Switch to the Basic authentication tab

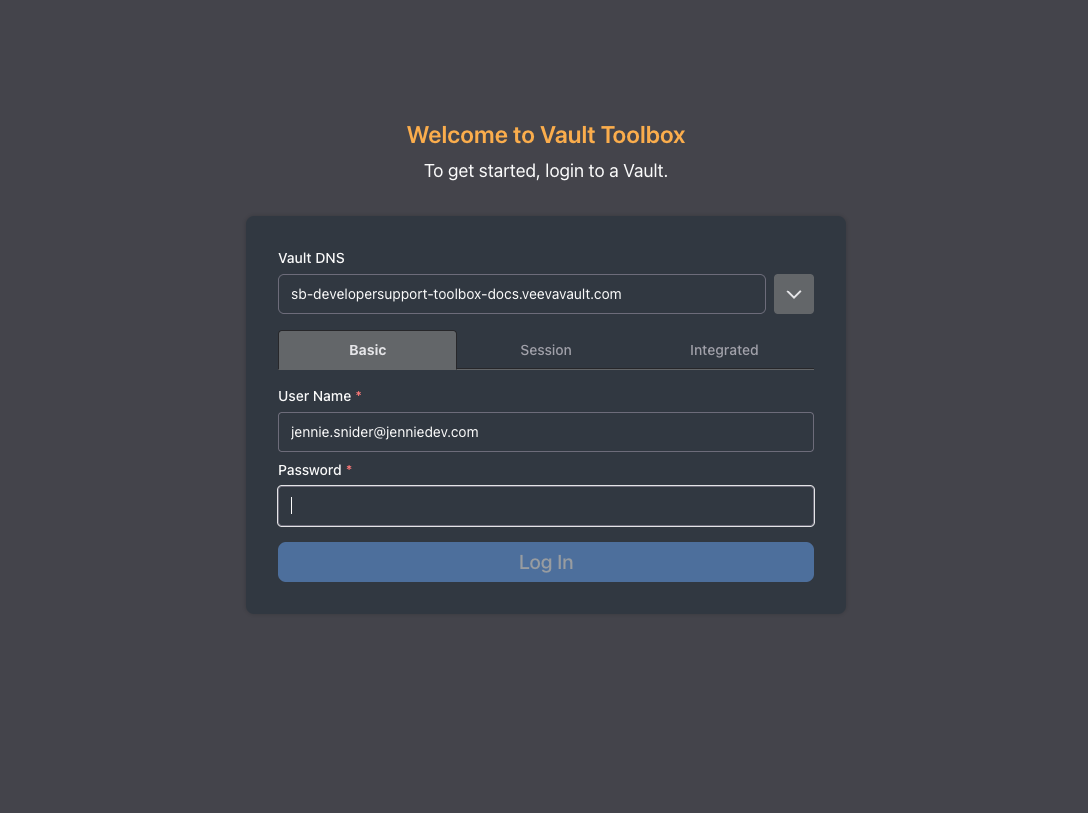[x=367, y=350]
